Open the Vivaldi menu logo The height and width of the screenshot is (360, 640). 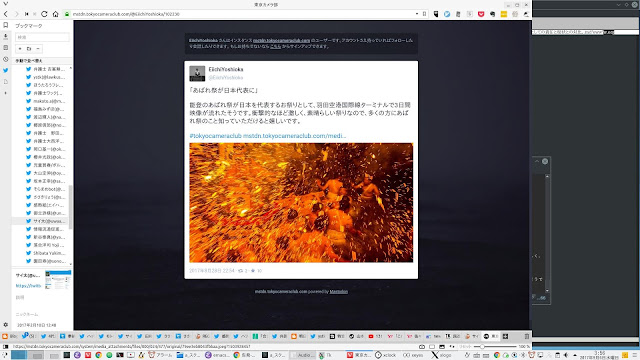5,4
